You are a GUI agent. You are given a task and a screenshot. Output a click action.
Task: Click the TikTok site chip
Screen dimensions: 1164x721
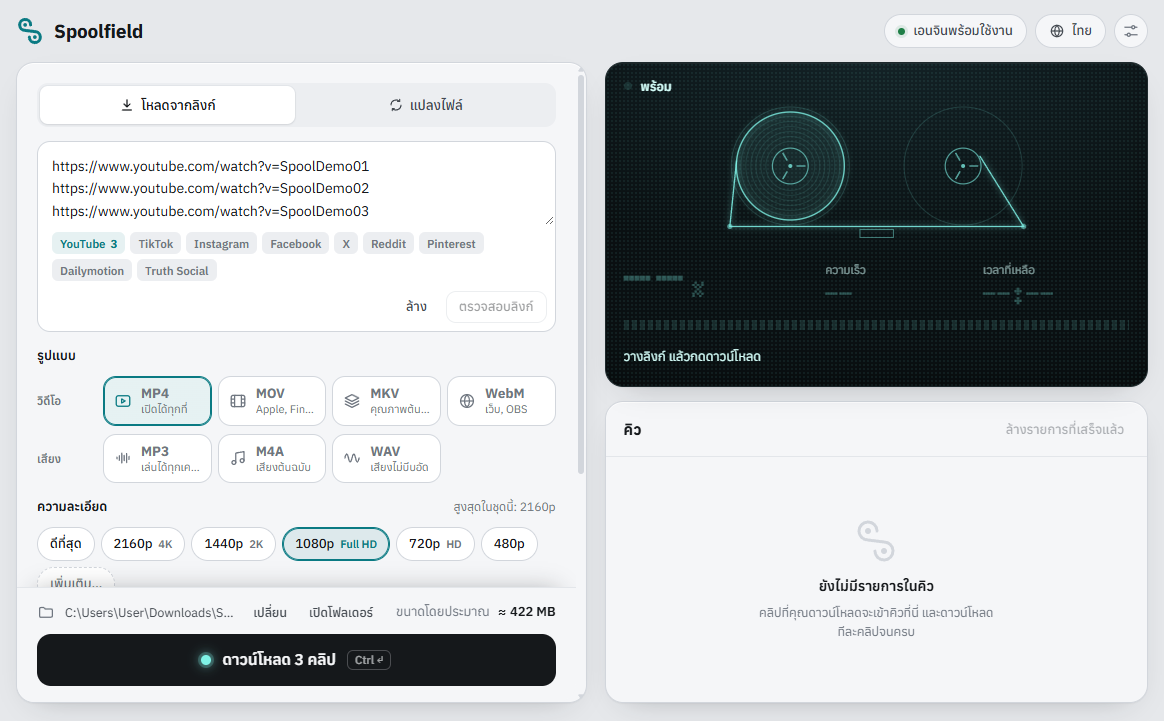tap(156, 244)
